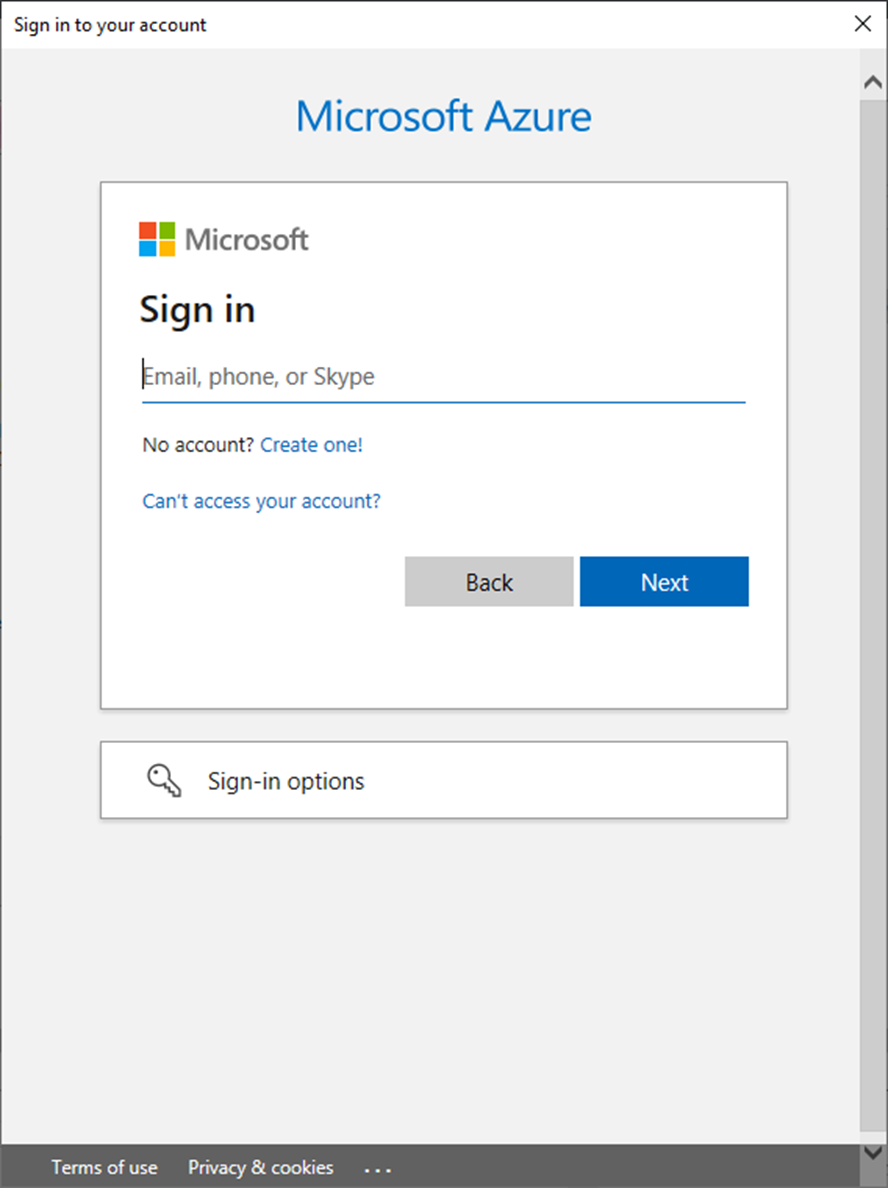Go to previous step with Back
The image size is (888, 1188).
point(489,582)
